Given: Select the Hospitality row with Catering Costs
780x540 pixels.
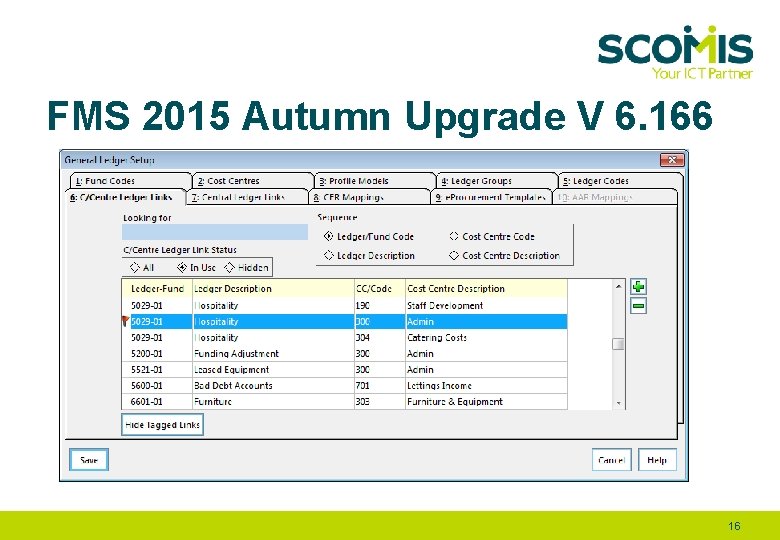Looking at the screenshot, I should 345,337.
